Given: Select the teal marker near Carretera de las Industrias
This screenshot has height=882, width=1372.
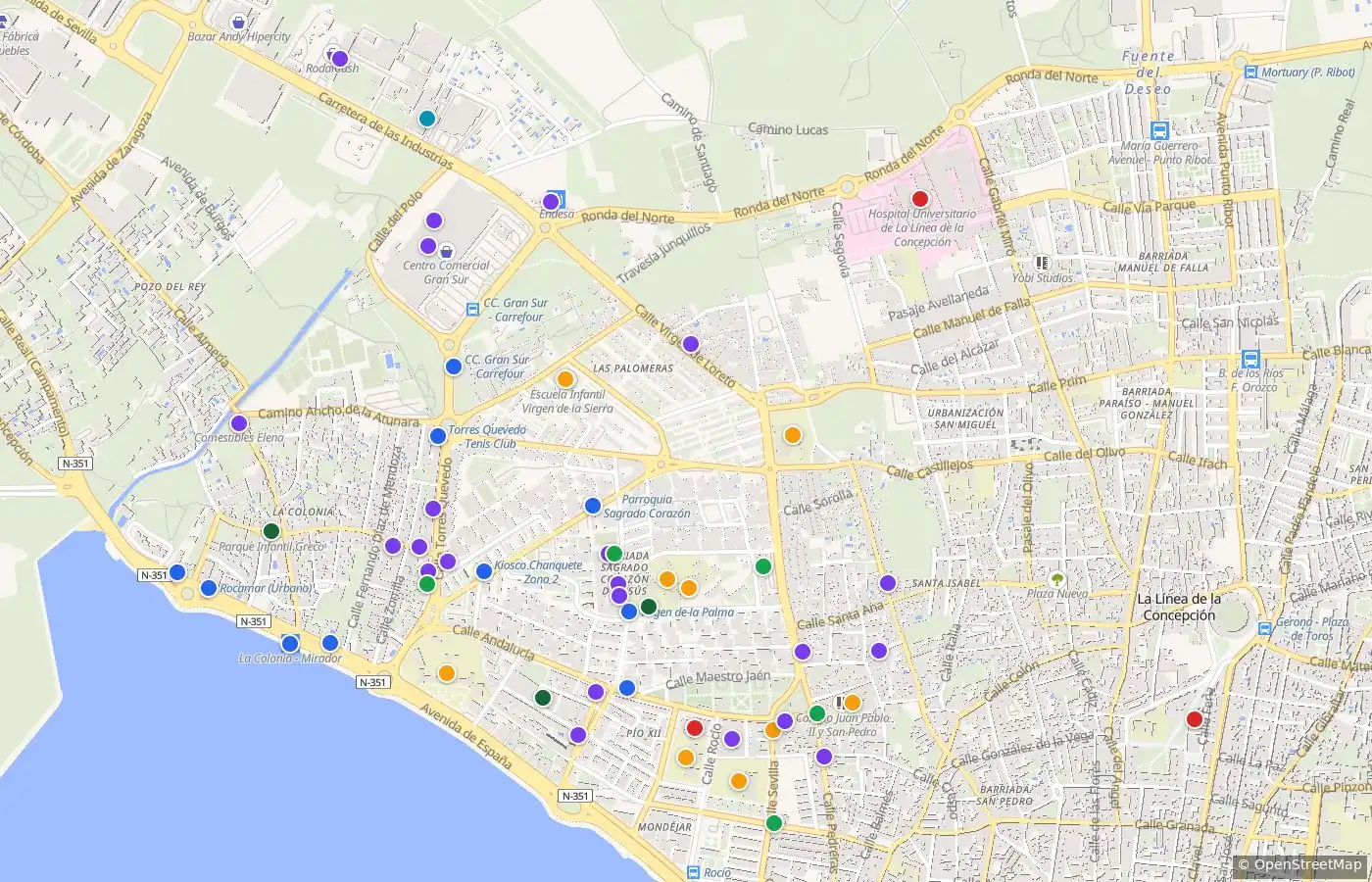Looking at the screenshot, I should [x=426, y=119].
